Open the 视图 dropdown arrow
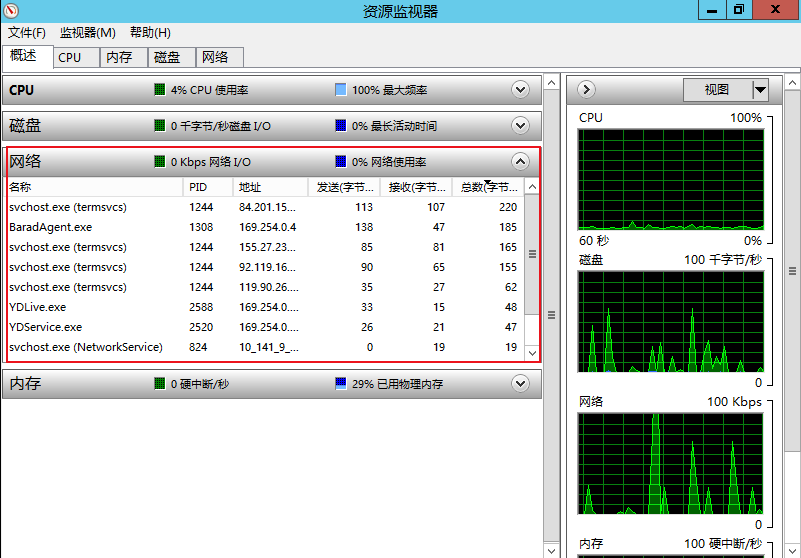801x558 pixels. pyautogui.click(x=760, y=90)
